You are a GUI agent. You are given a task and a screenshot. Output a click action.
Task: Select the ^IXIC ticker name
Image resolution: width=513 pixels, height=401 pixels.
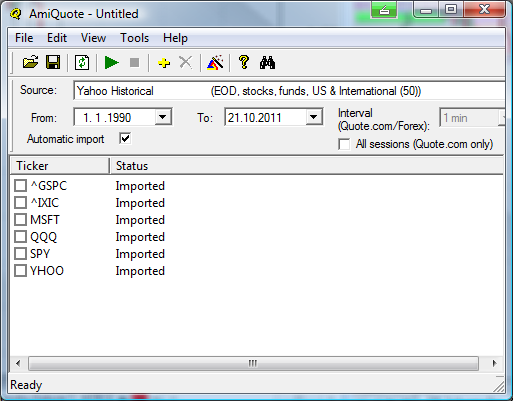pos(45,203)
